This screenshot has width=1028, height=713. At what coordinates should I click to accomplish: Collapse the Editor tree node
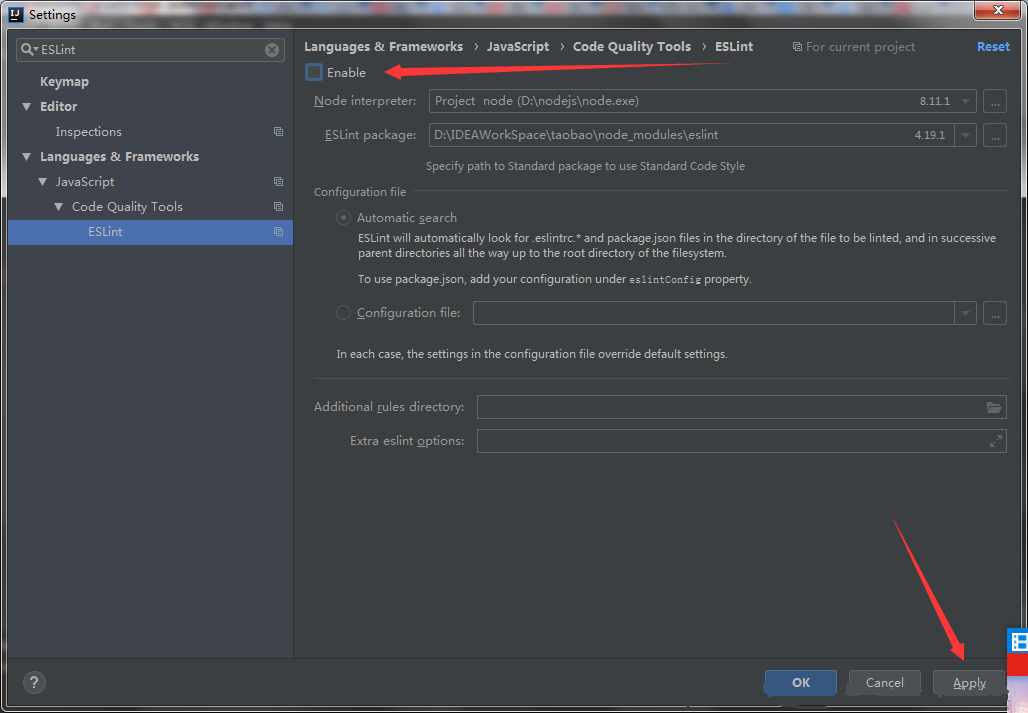(26, 106)
